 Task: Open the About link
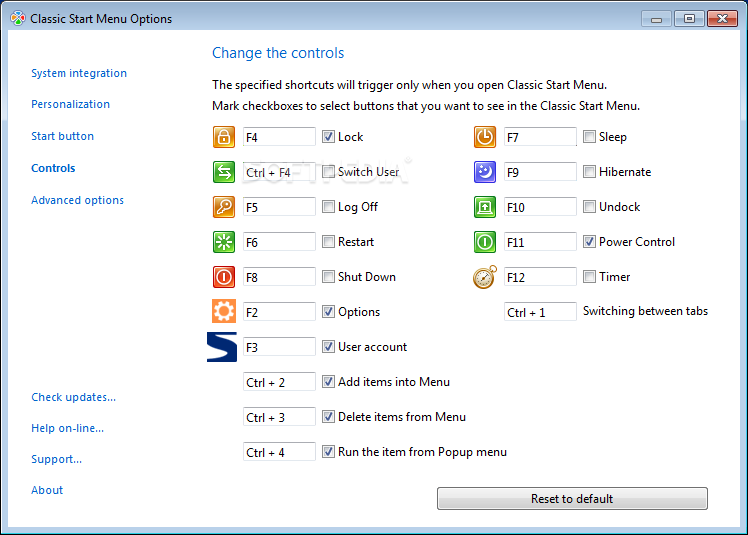click(x=47, y=490)
